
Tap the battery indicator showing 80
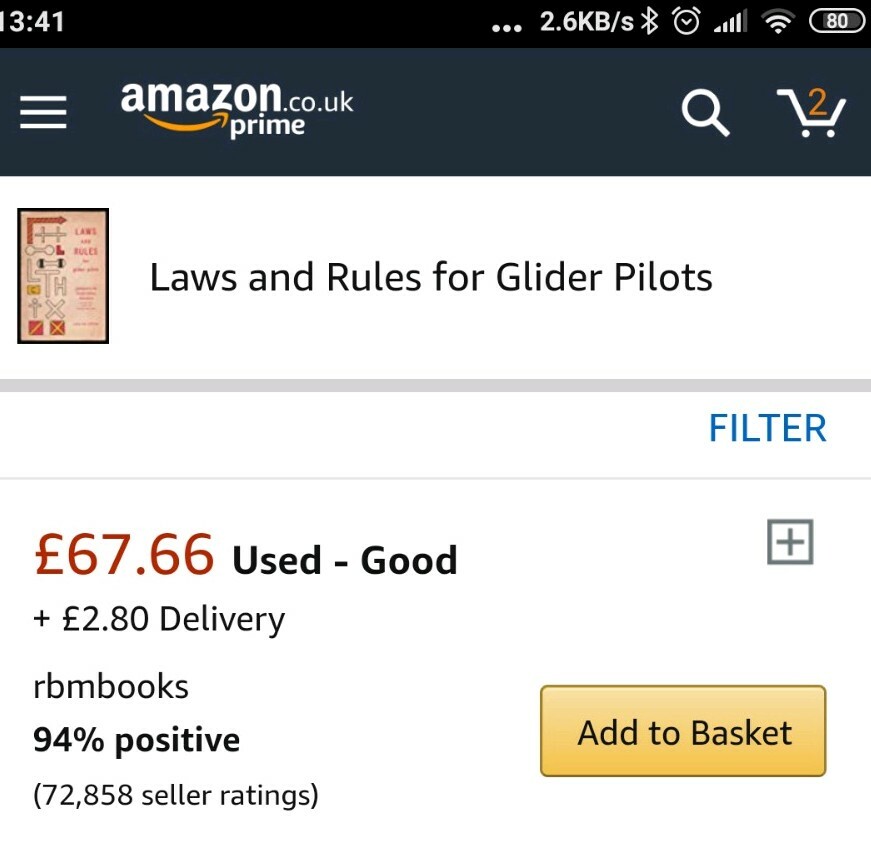pyautogui.click(x=836, y=20)
